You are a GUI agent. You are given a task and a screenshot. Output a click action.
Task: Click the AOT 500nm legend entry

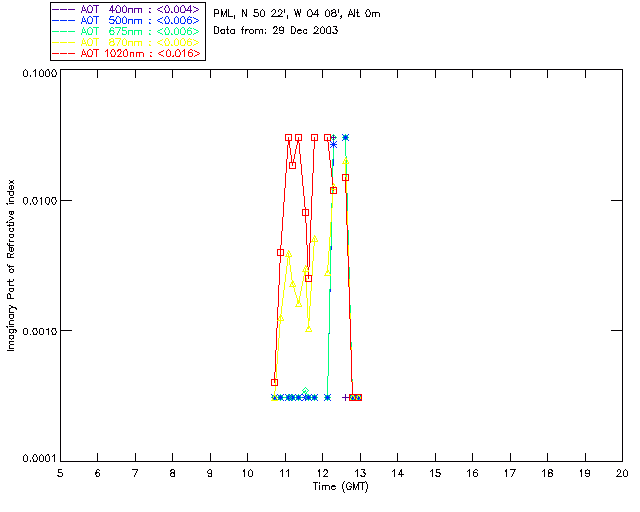click(126, 20)
